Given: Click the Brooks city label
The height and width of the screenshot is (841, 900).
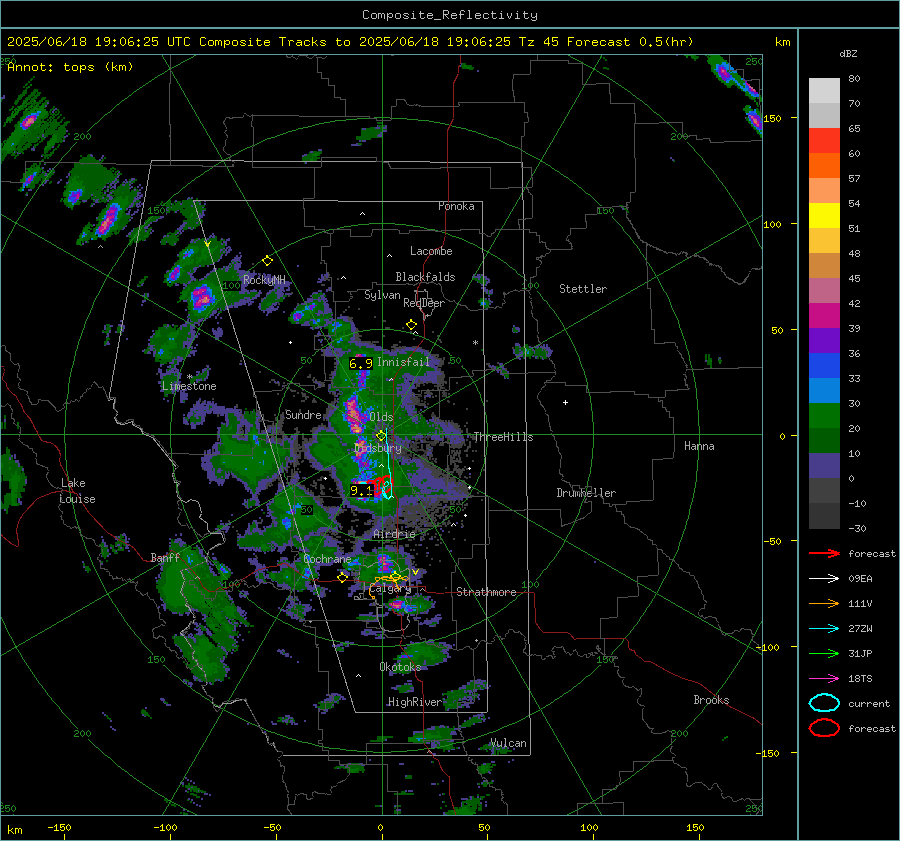Looking at the screenshot, I should click(711, 700).
